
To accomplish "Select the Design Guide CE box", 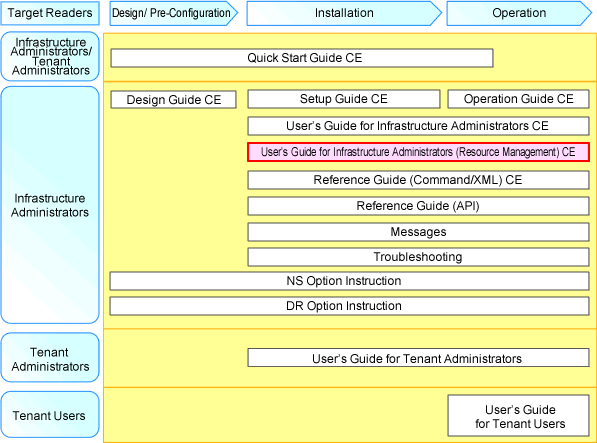I will pyautogui.click(x=174, y=100).
